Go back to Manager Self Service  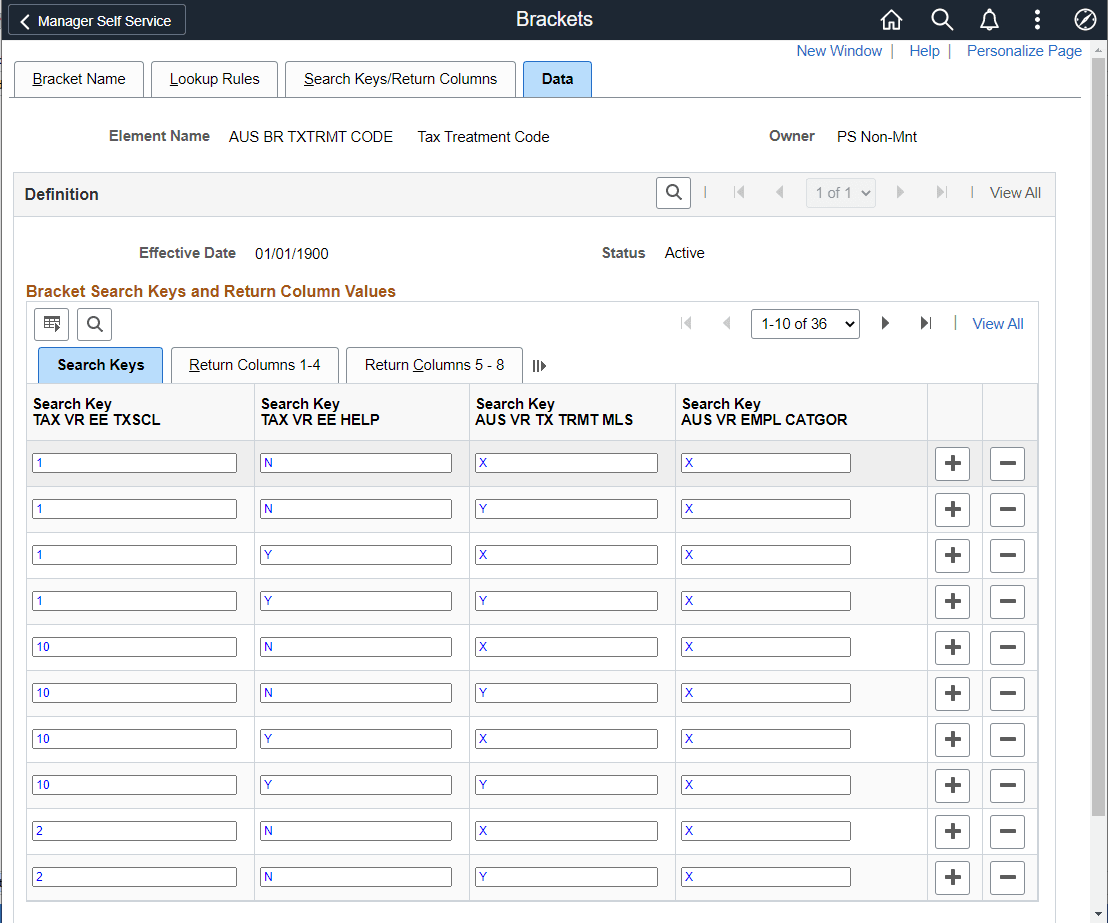tap(97, 20)
